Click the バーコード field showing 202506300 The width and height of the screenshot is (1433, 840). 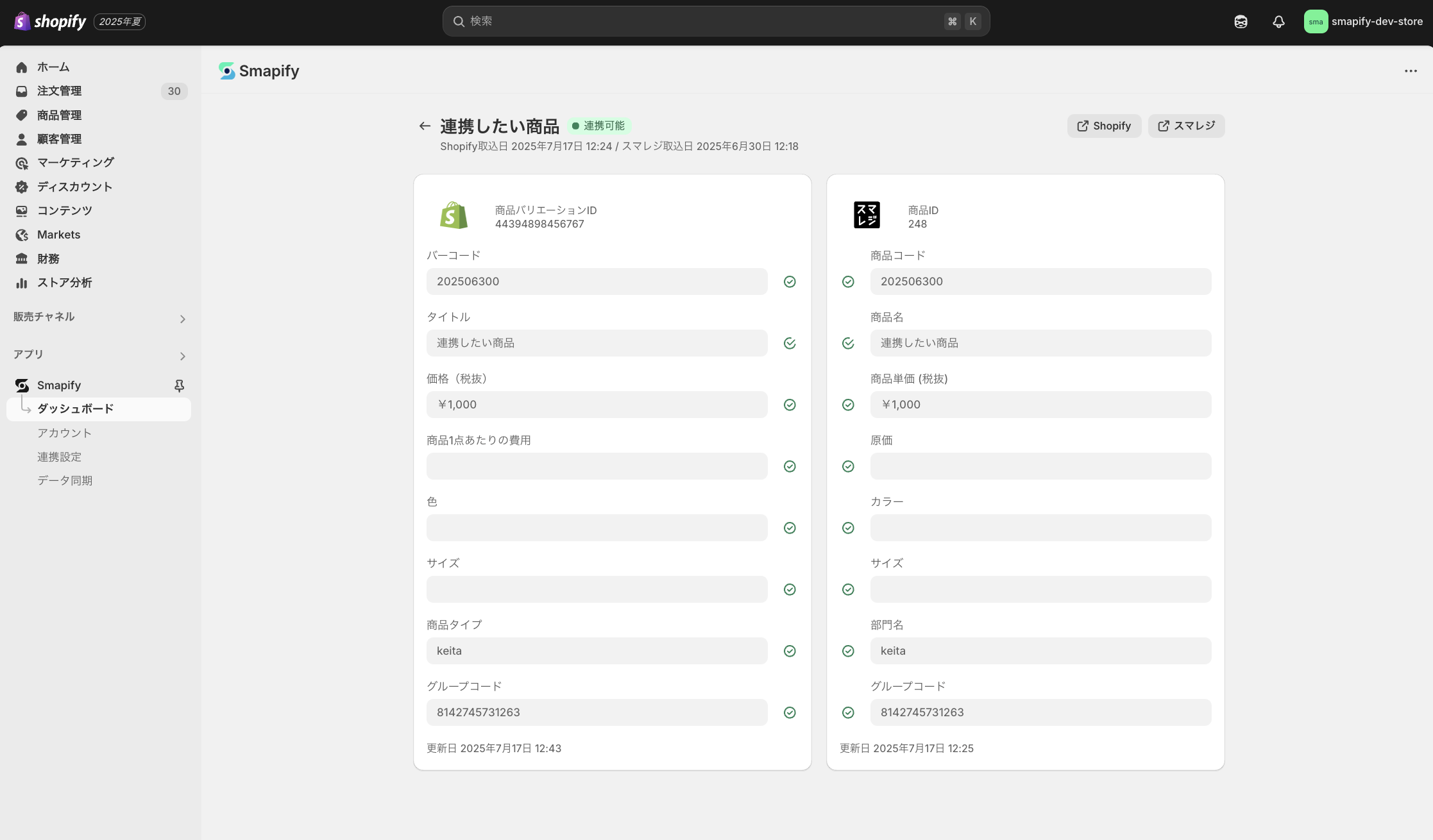coord(597,281)
